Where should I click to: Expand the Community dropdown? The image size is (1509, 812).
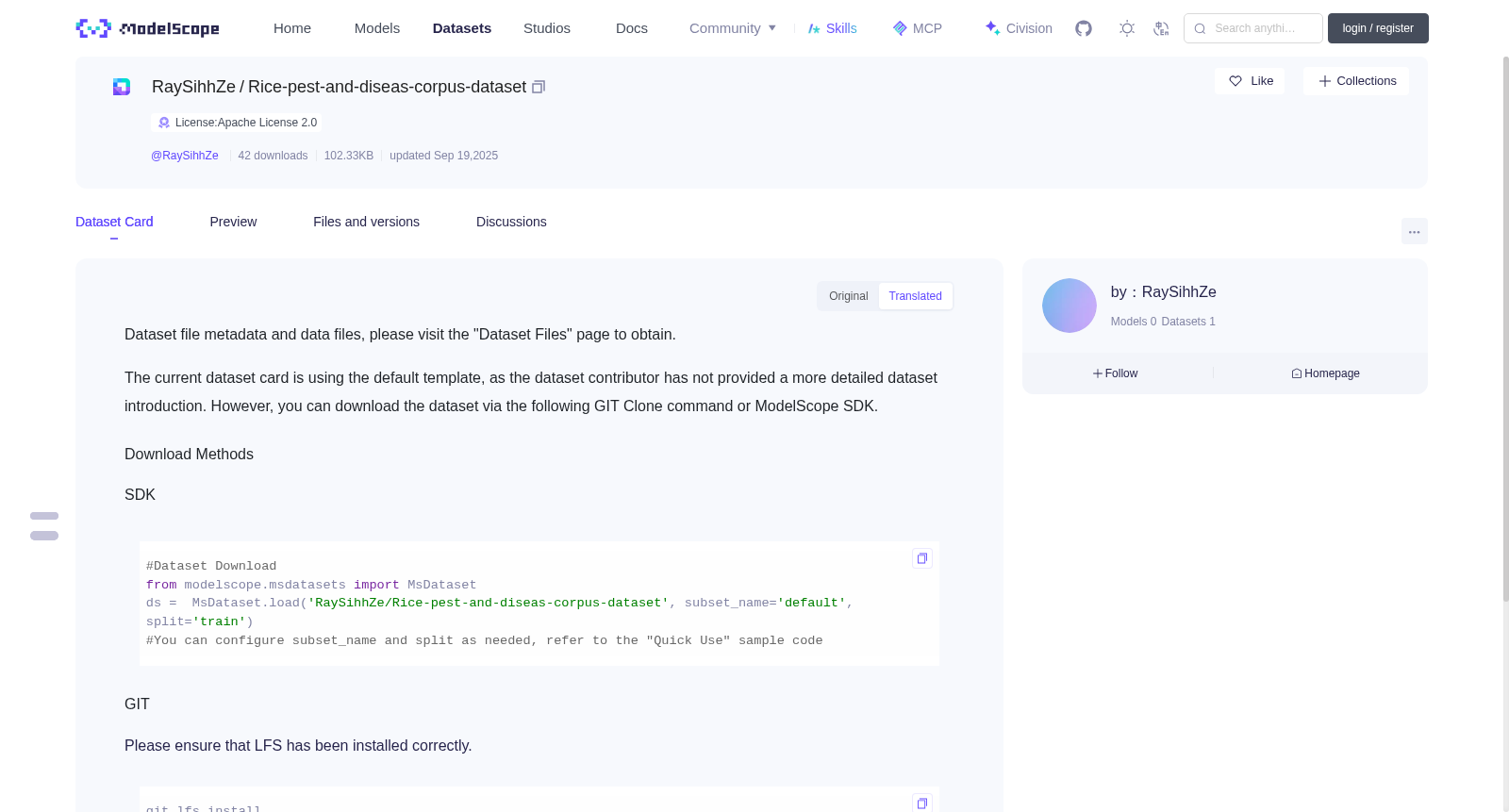coord(733,28)
